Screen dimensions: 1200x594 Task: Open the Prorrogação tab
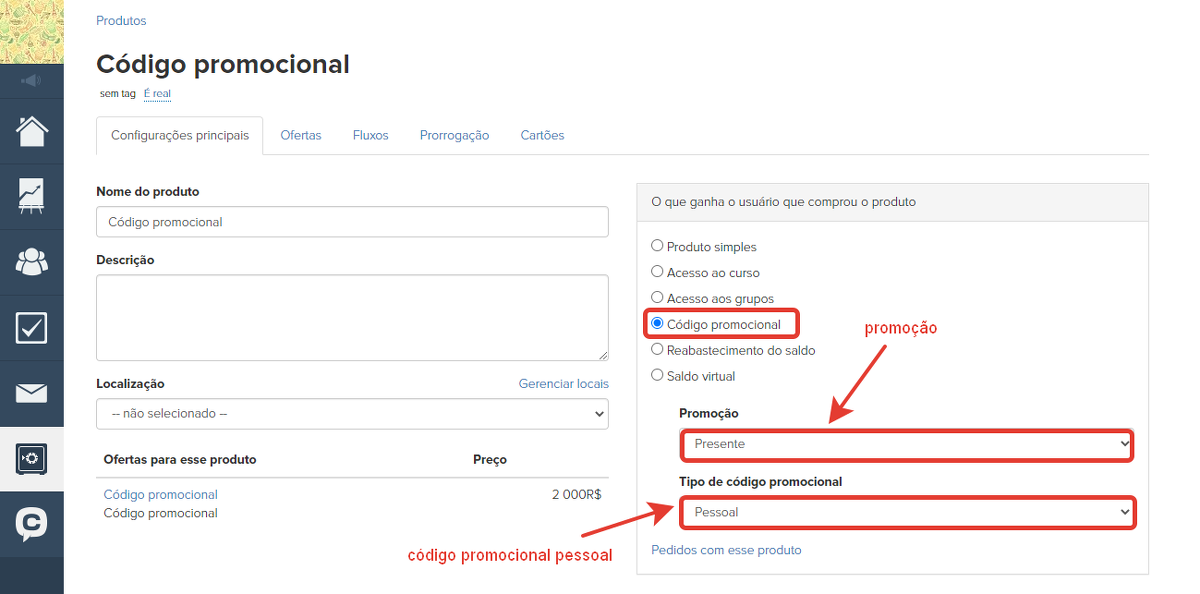[454, 136]
